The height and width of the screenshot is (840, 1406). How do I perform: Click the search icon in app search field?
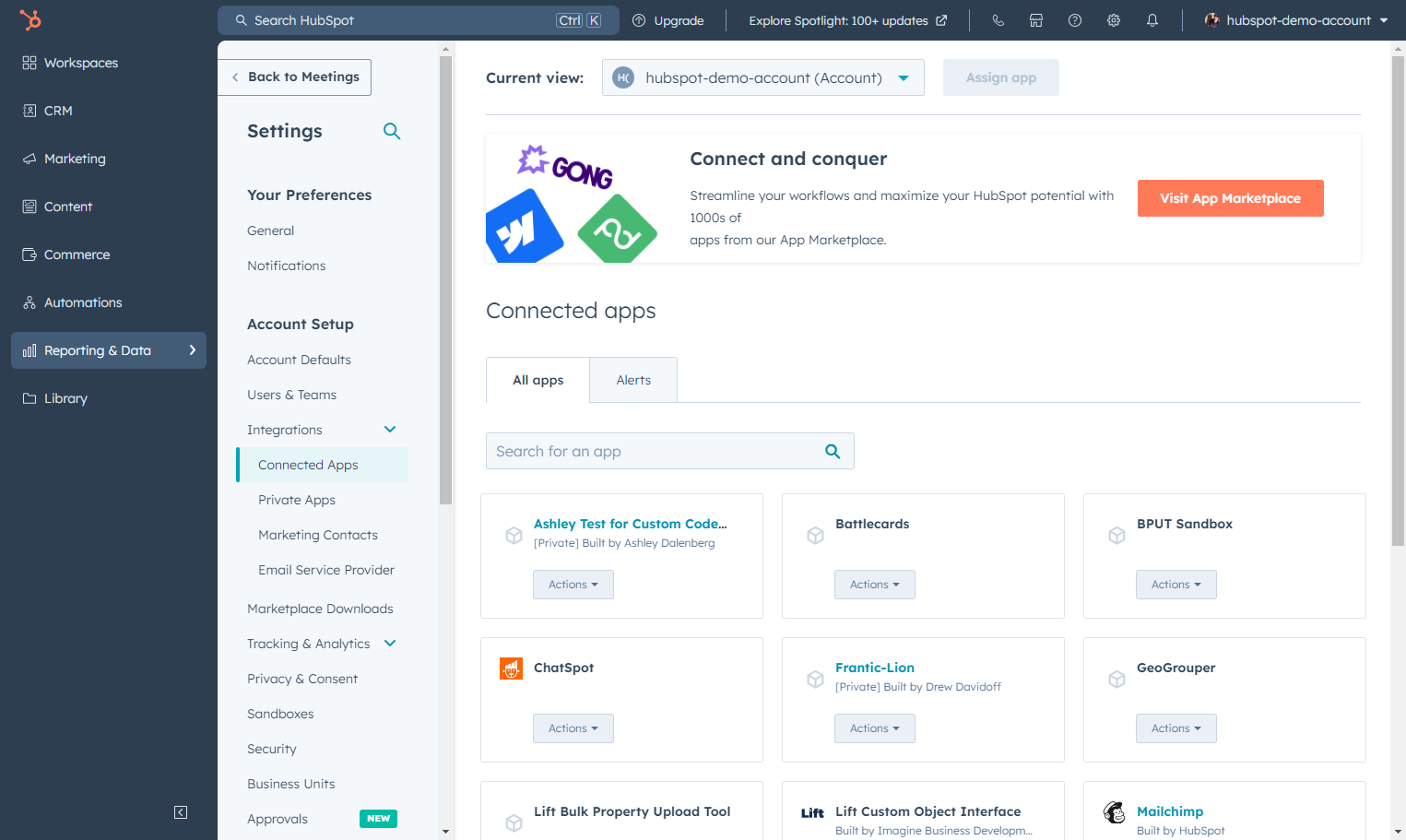[x=833, y=451]
